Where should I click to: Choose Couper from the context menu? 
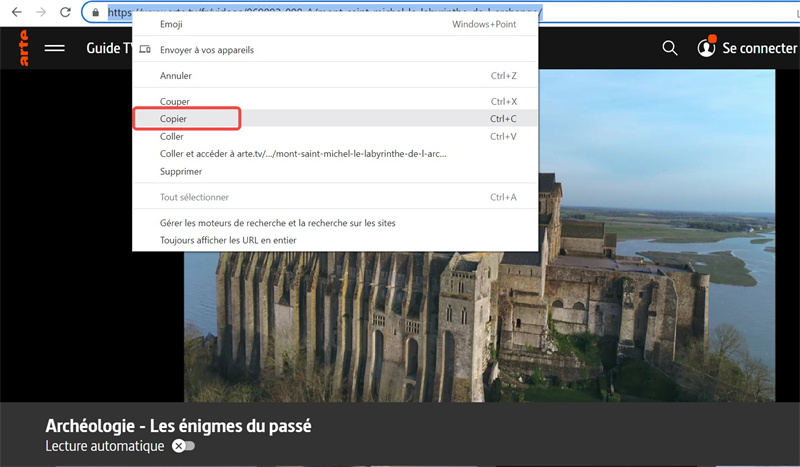click(x=335, y=101)
